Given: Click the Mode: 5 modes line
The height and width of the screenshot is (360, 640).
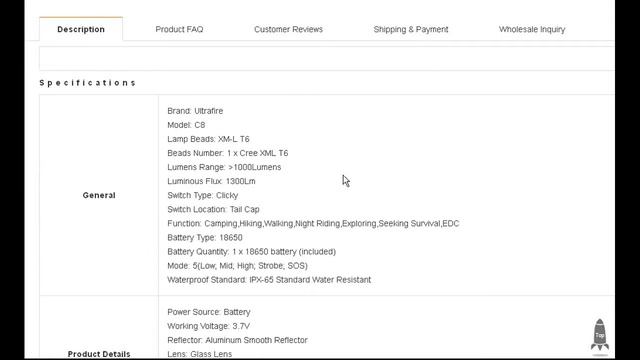Looking at the screenshot, I should (238, 266).
